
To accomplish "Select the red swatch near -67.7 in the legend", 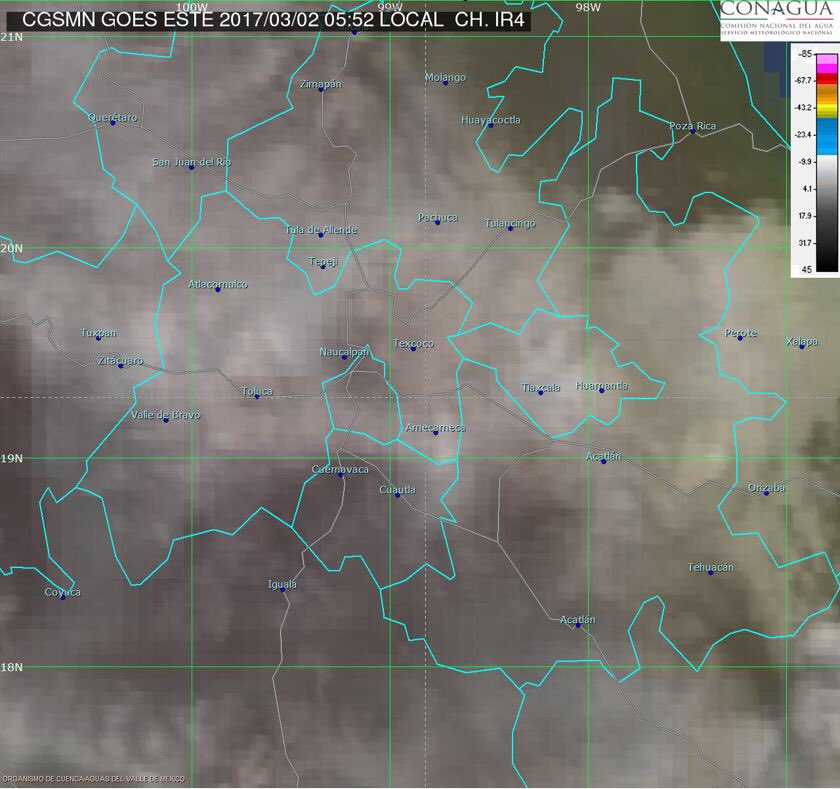I will [x=827, y=79].
